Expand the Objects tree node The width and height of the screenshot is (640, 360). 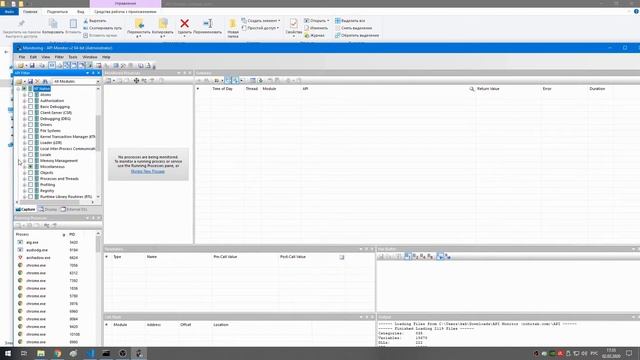click(24, 173)
